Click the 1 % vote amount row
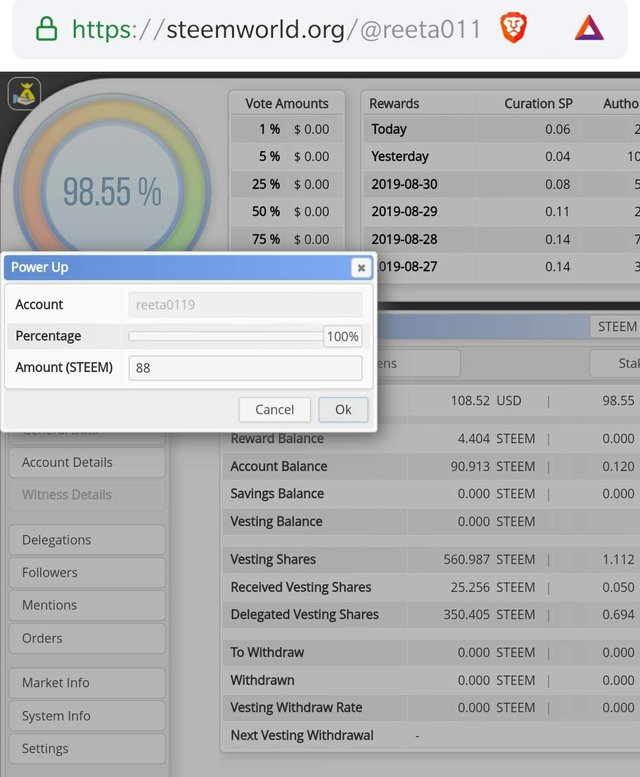 tap(287, 129)
